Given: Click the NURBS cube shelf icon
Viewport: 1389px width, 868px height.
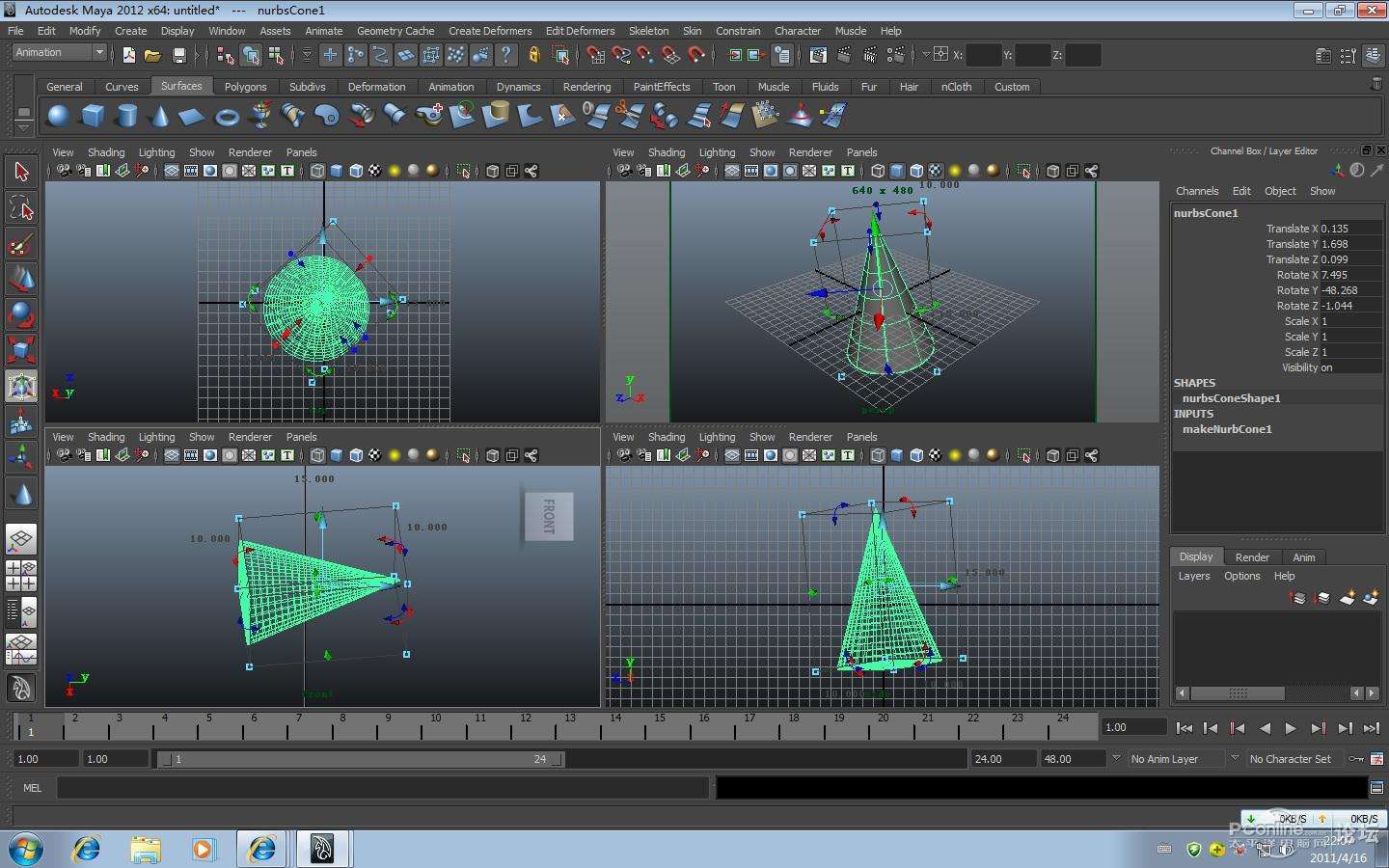Looking at the screenshot, I should pos(93,117).
